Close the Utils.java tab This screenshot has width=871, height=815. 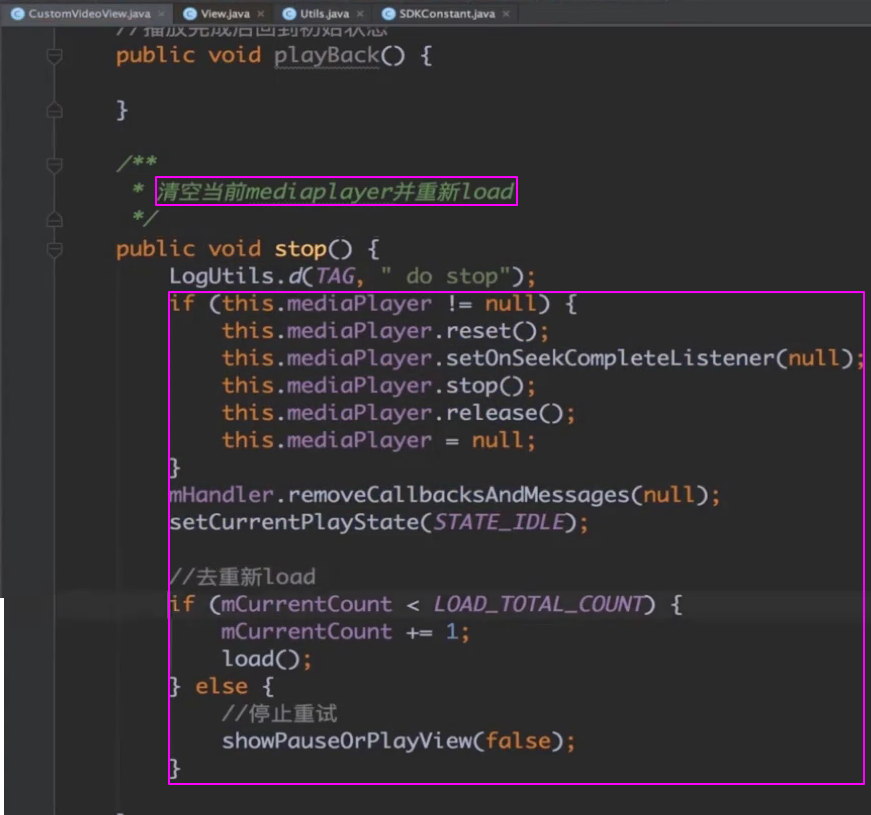pos(362,14)
